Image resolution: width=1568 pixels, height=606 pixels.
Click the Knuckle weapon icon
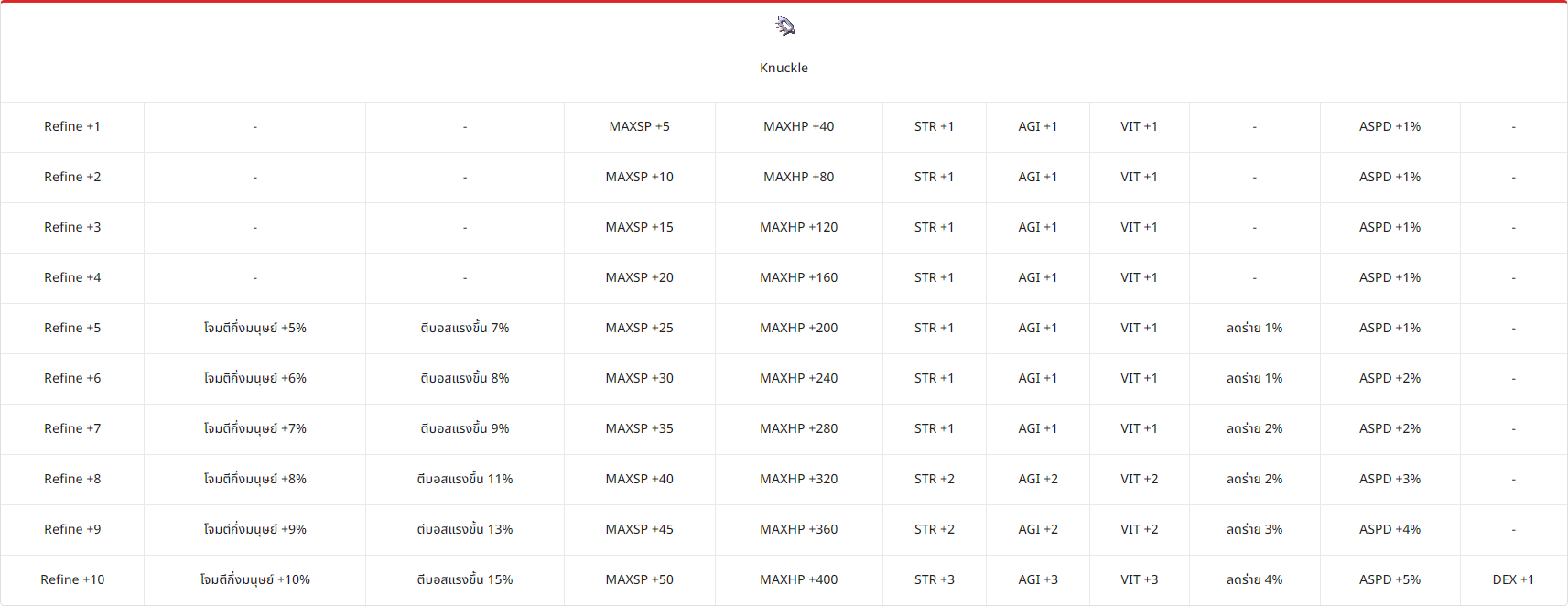click(784, 26)
